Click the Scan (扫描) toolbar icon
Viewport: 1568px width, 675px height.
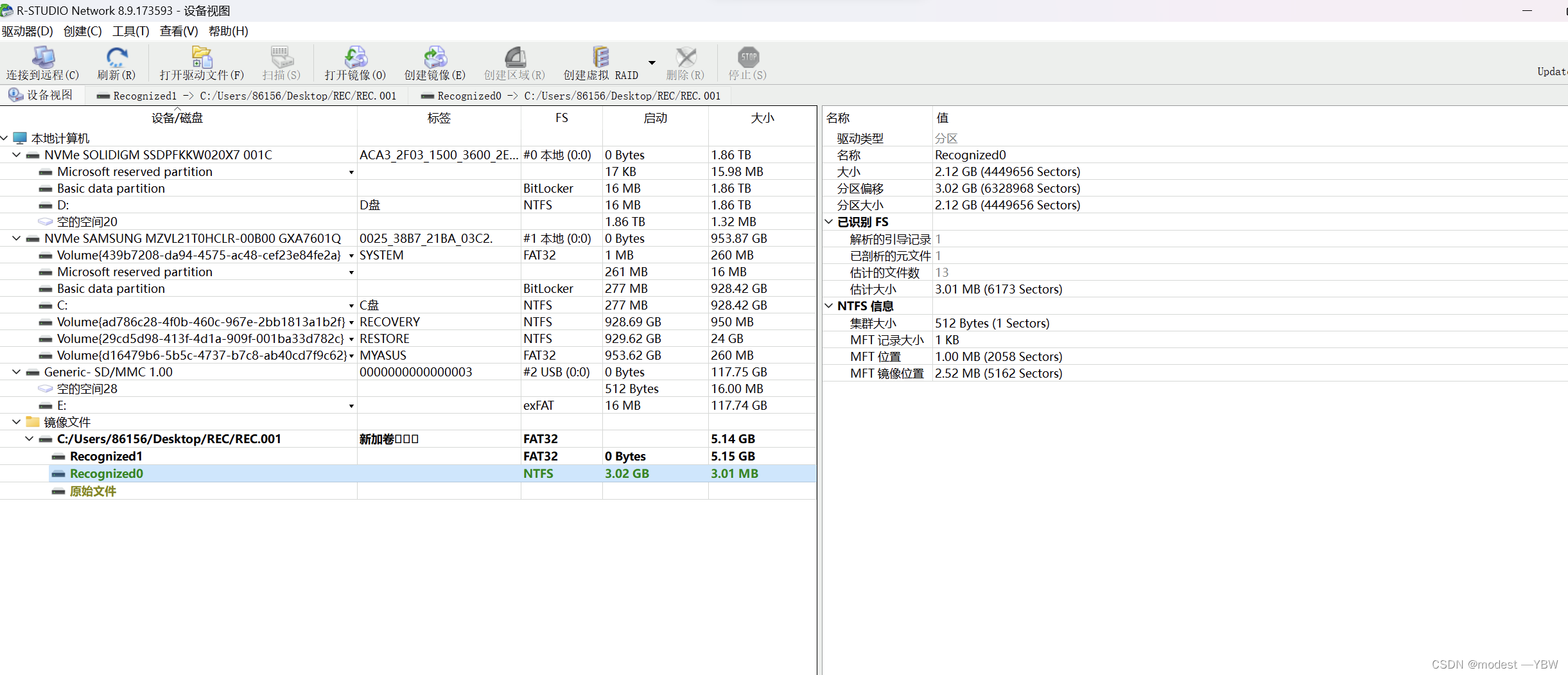(x=281, y=57)
